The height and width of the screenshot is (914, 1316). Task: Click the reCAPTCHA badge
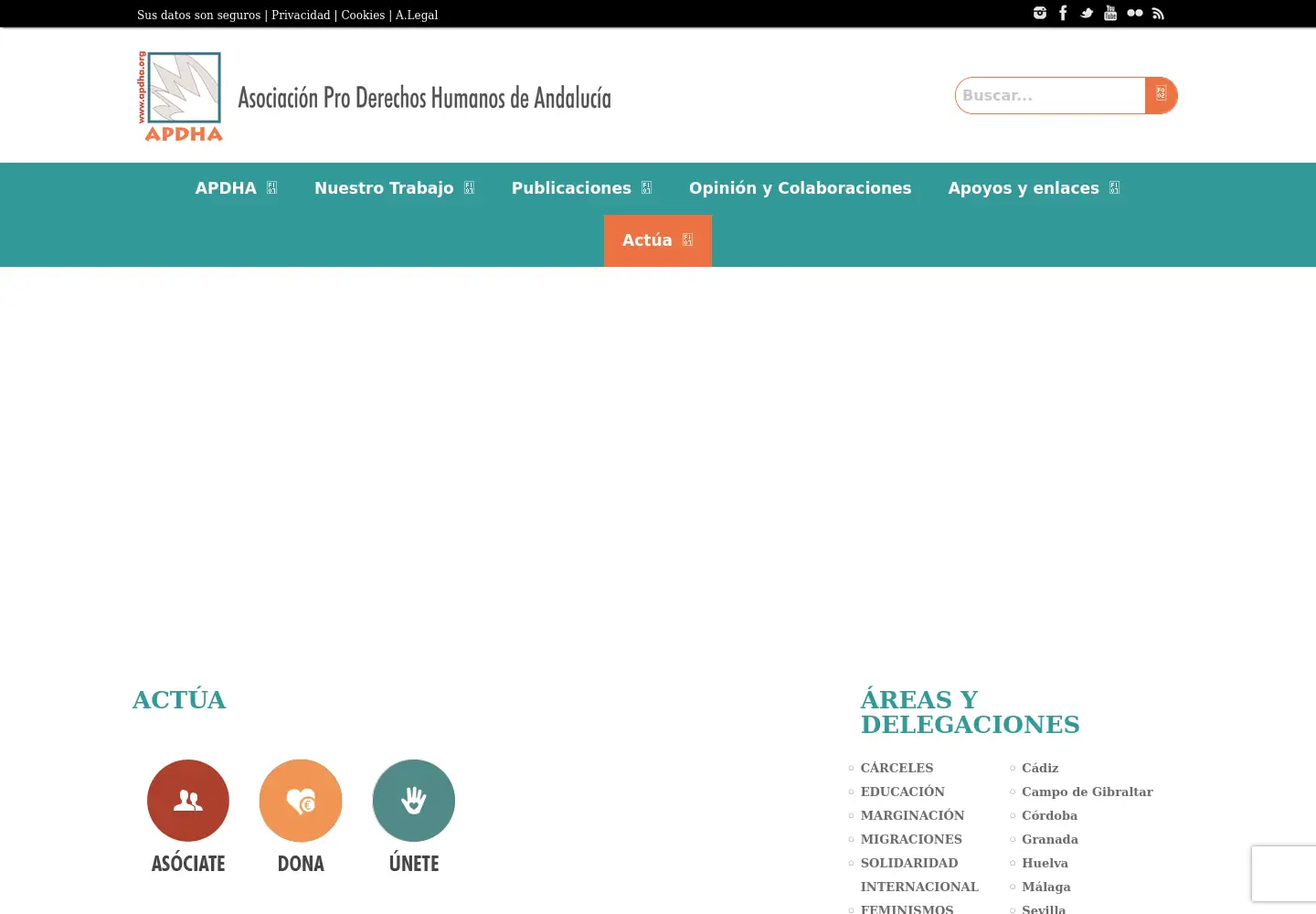coord(1284,875)
